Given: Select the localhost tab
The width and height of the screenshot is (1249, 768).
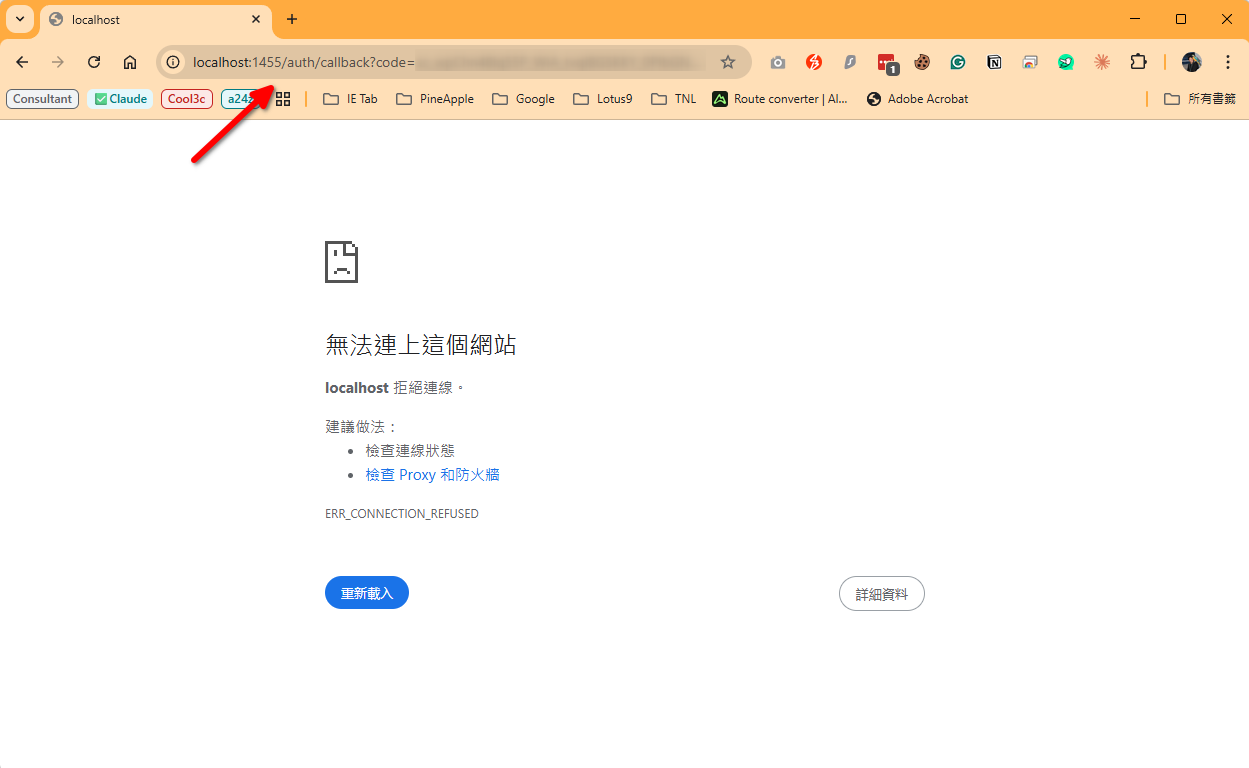Looking at the screenshot, I should click(x=155, y=19).
